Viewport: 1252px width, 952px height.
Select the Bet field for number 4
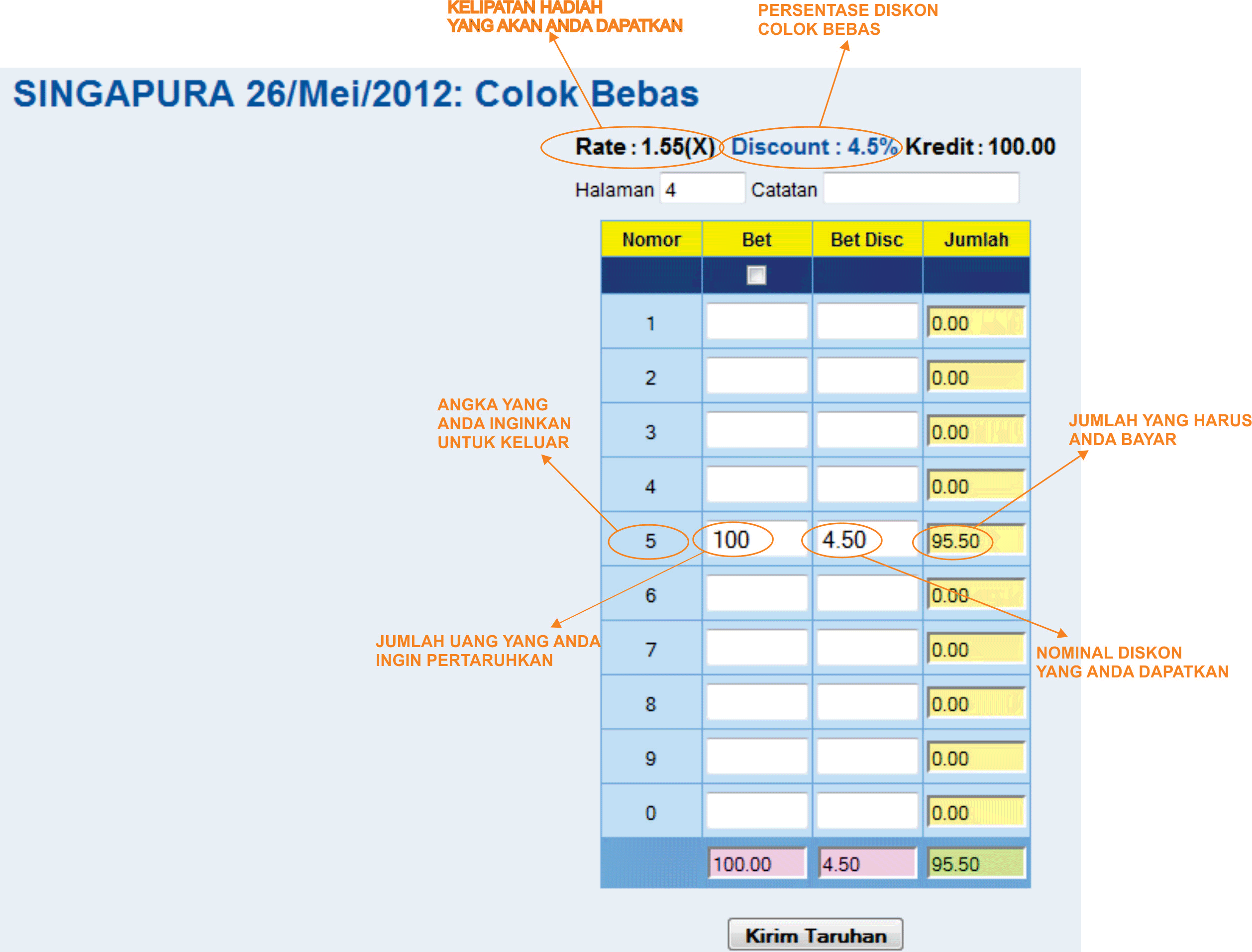coord(757,485)
